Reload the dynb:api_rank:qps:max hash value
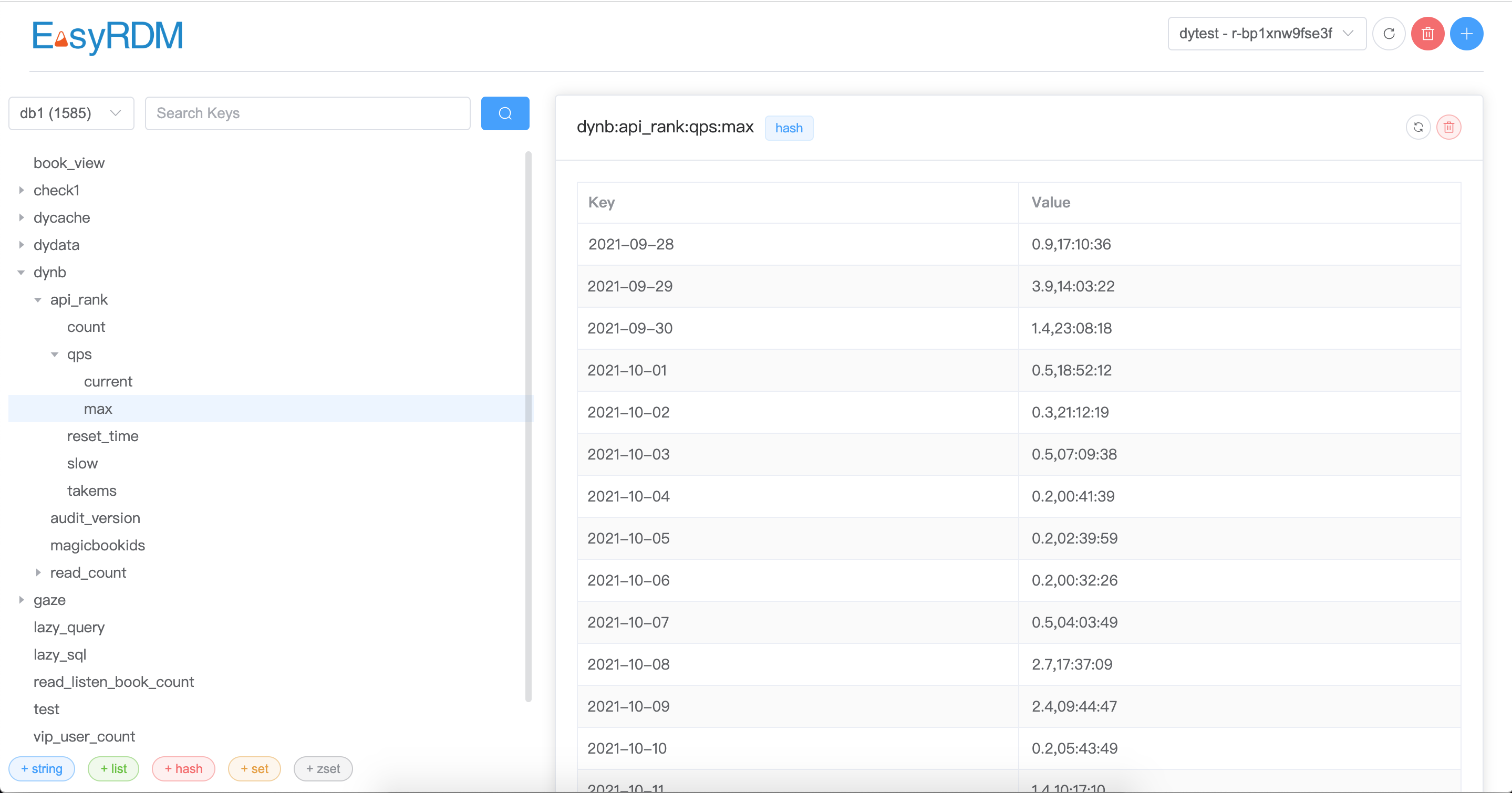 pos(1418,127)
